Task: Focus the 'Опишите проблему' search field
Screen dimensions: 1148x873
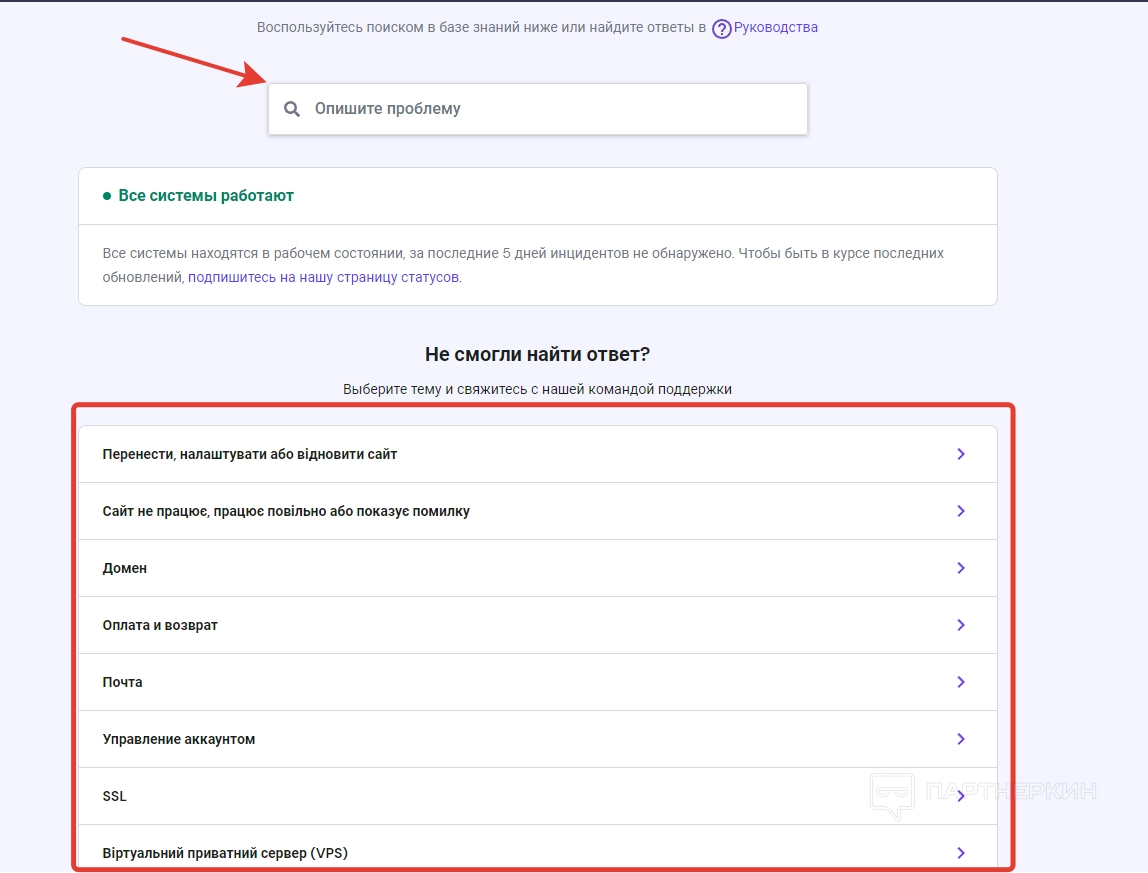Action: tap(550, 109)
